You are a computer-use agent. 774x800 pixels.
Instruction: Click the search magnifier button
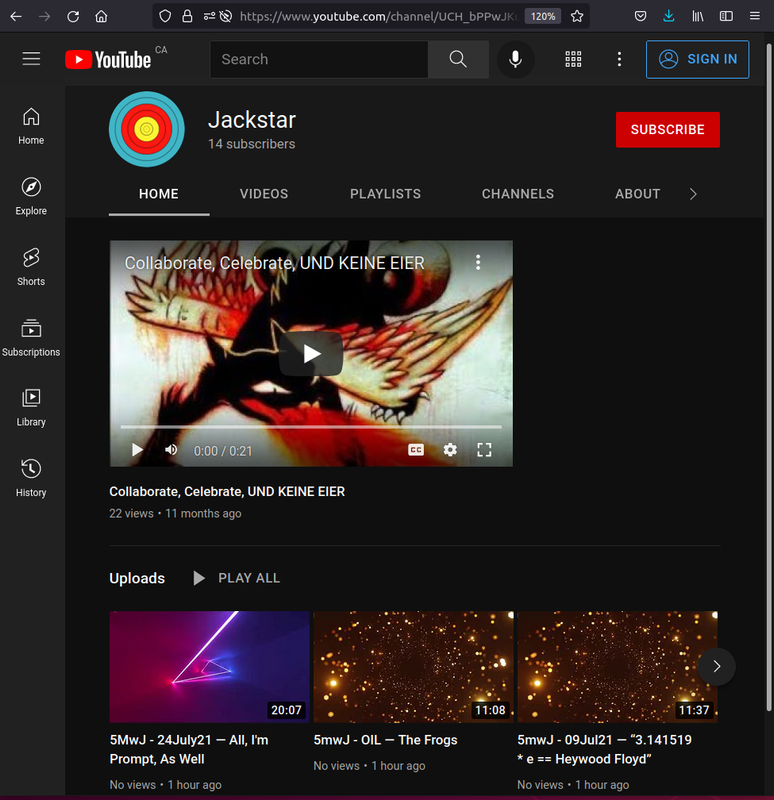point(458,59)
